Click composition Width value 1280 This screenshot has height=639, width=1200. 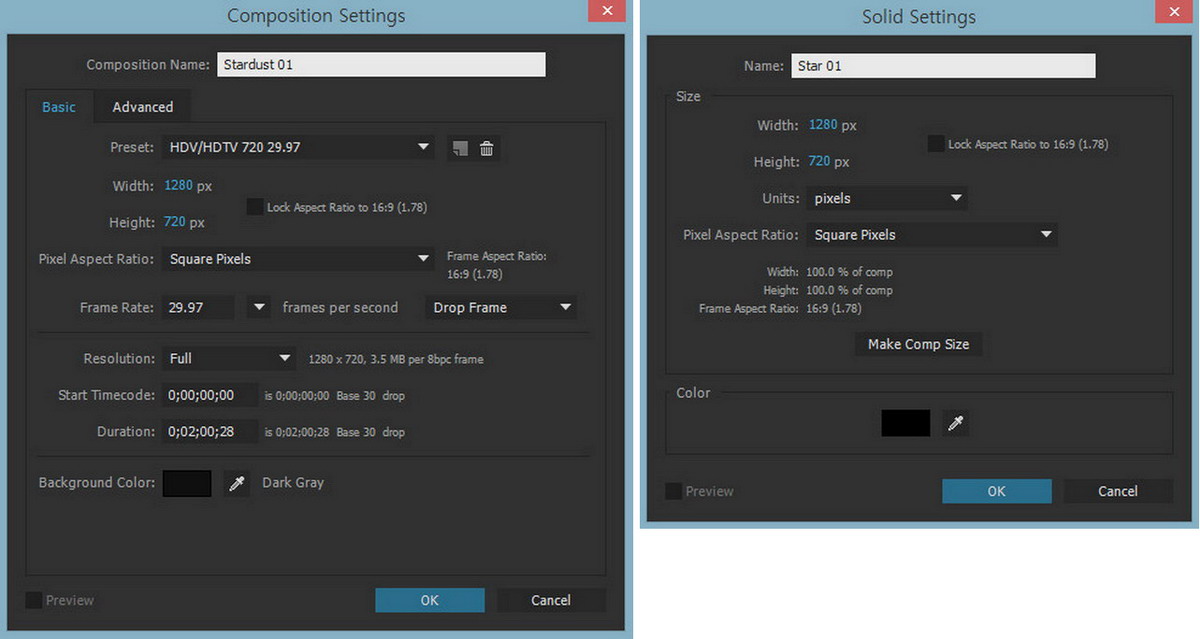[x=178, y=185]
